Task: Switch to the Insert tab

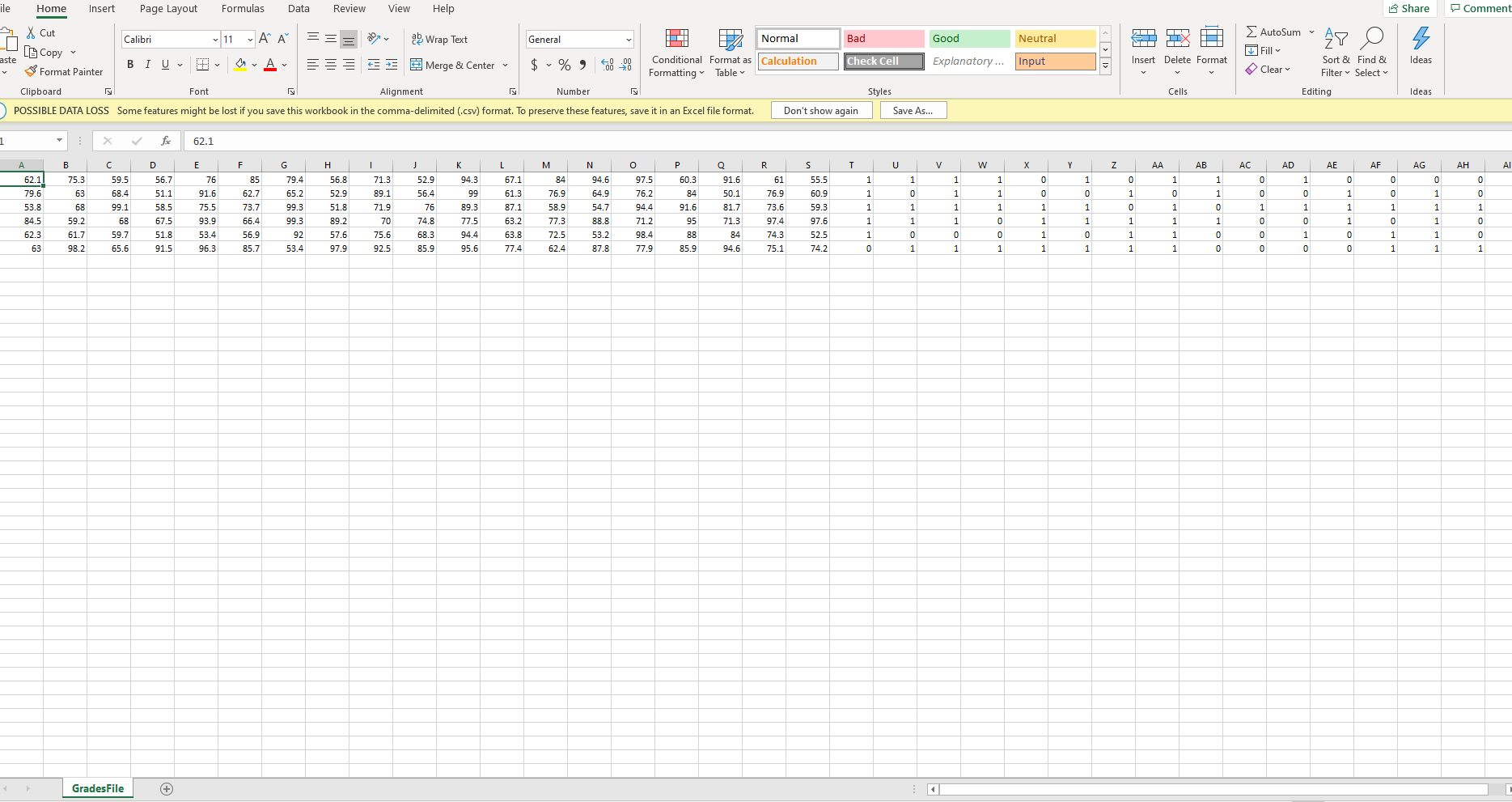Action: point(102,9)
